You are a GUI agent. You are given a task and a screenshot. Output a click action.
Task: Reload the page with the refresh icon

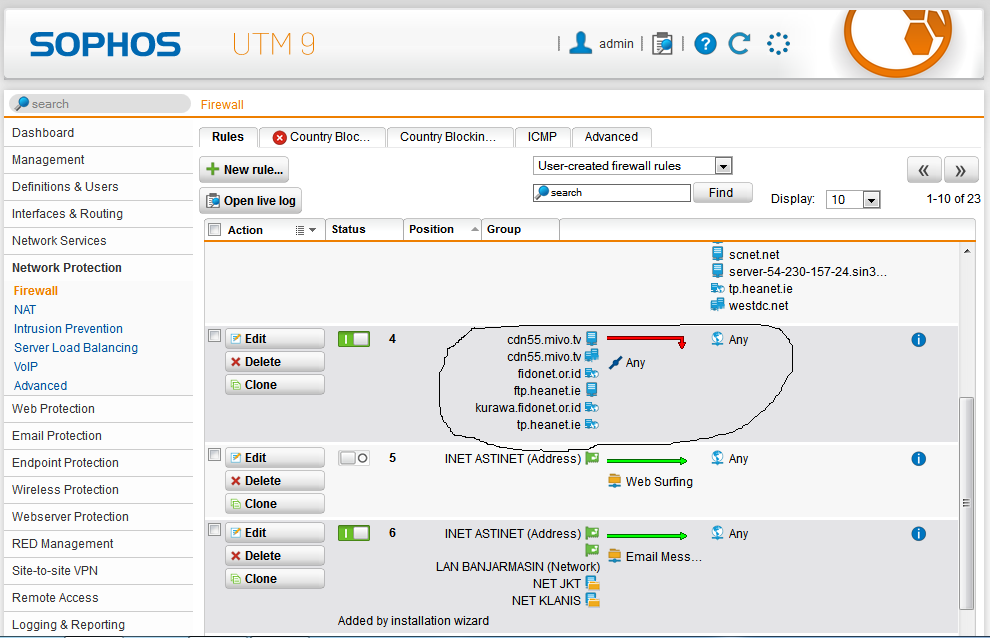tap(739, 44)
